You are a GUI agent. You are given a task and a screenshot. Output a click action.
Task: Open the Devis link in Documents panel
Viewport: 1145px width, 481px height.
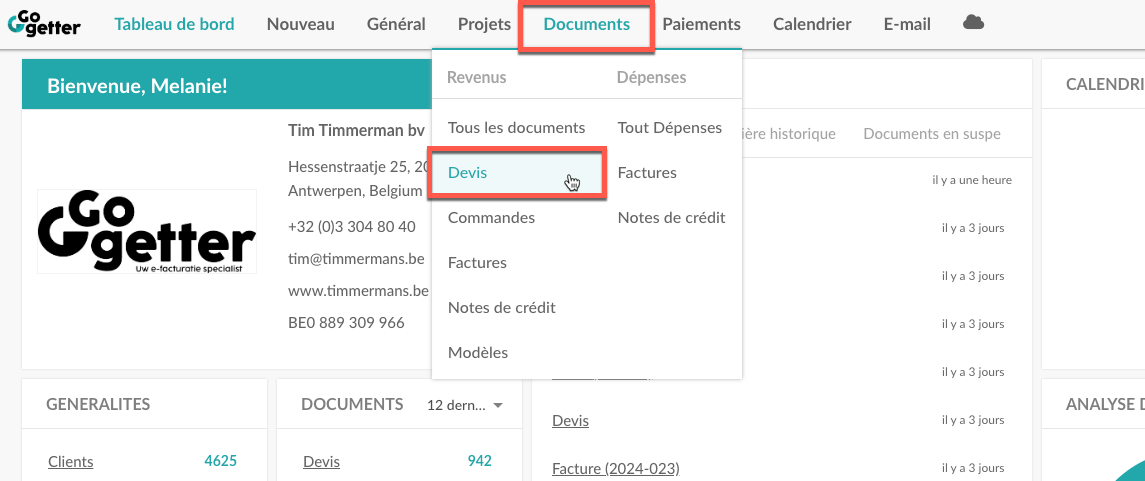pos(321,461)
